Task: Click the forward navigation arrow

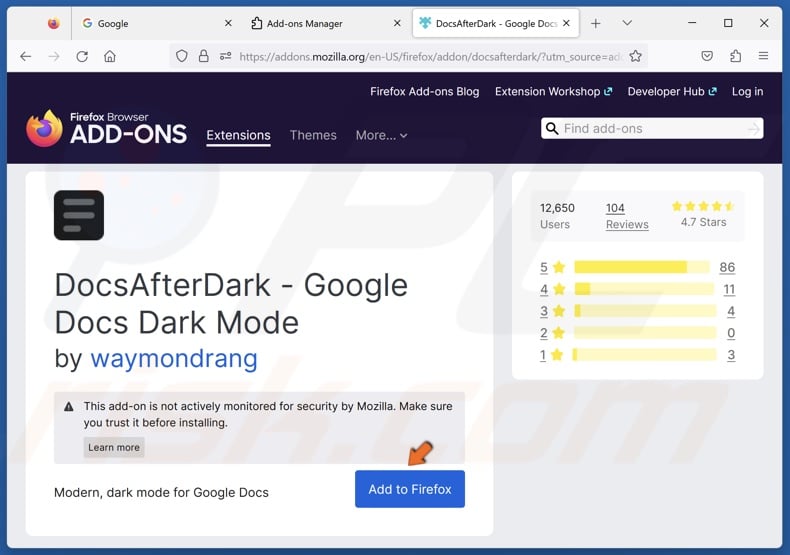Action: [x=54, y=56]
